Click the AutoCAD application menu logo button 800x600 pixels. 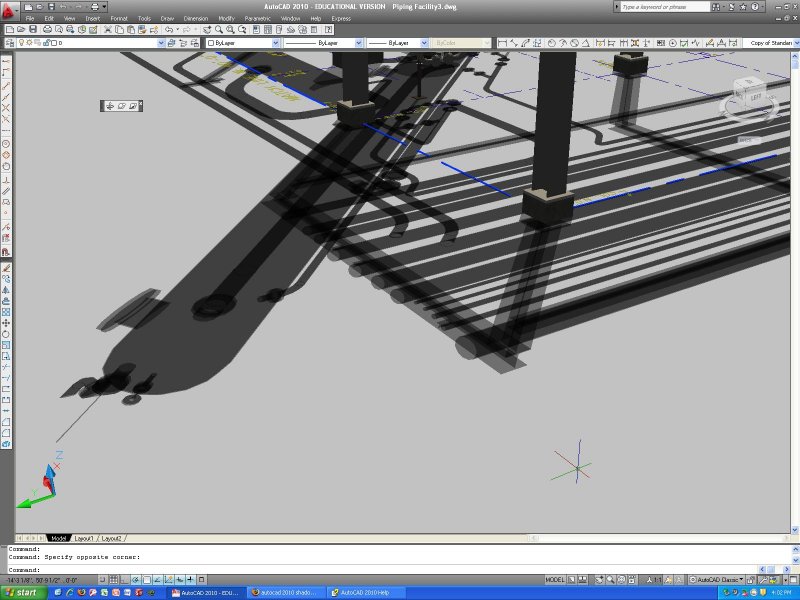tap(7, 8)
